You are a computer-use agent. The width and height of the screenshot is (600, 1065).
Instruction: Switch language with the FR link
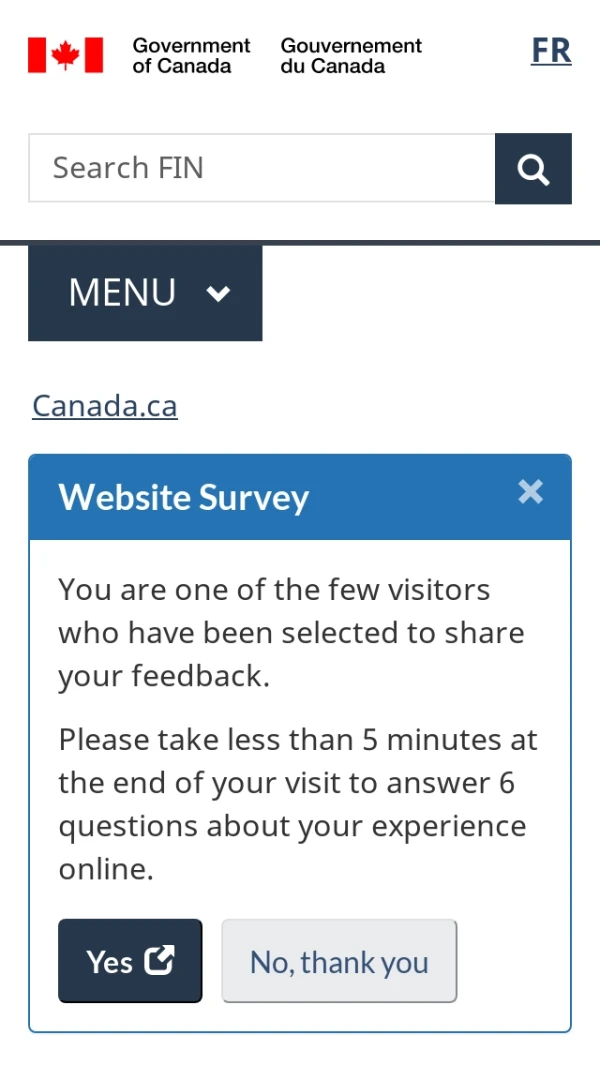[x=551, y=51]
